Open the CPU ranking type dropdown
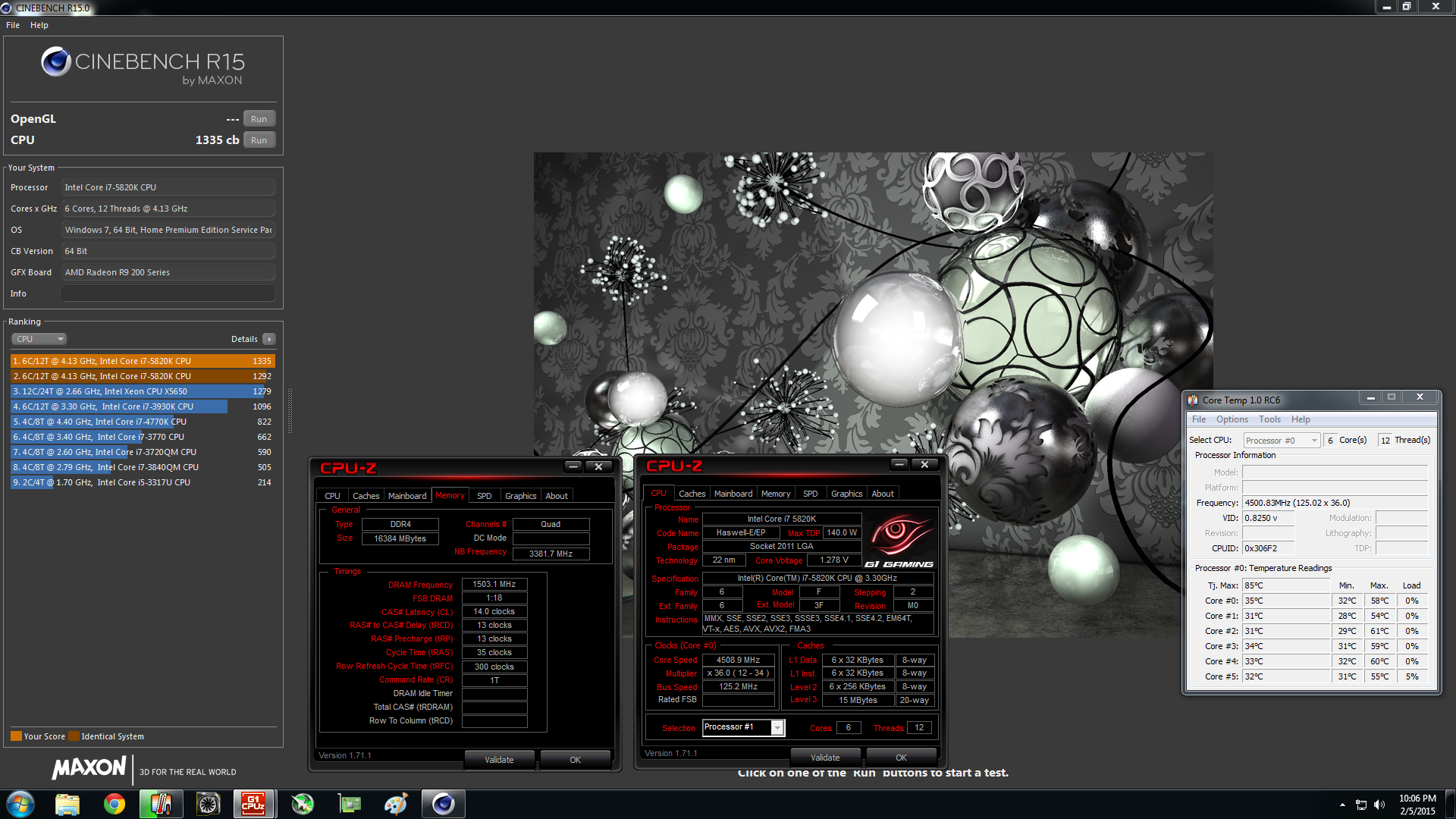Viewport: 1456px width, 819px height. (x=39, y=339)
